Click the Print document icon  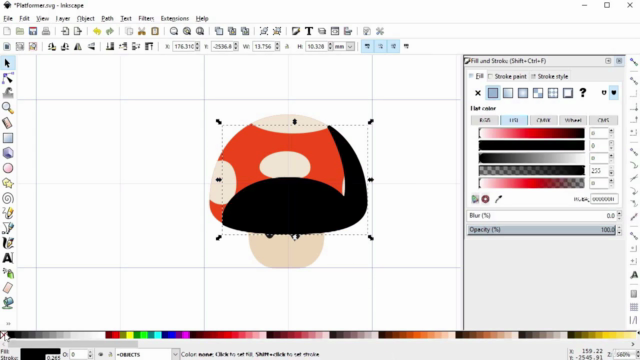pos(46,31)
